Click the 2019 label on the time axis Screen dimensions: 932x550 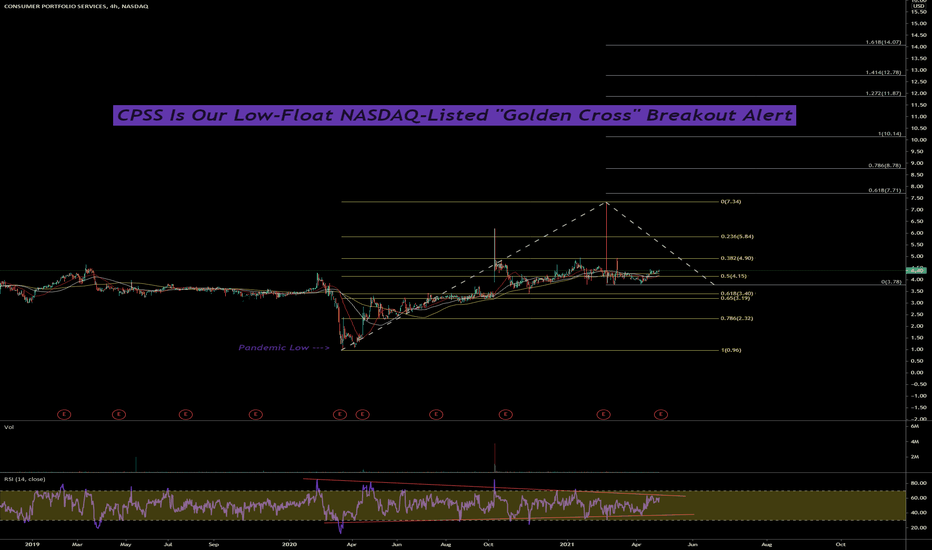point(32,544)
